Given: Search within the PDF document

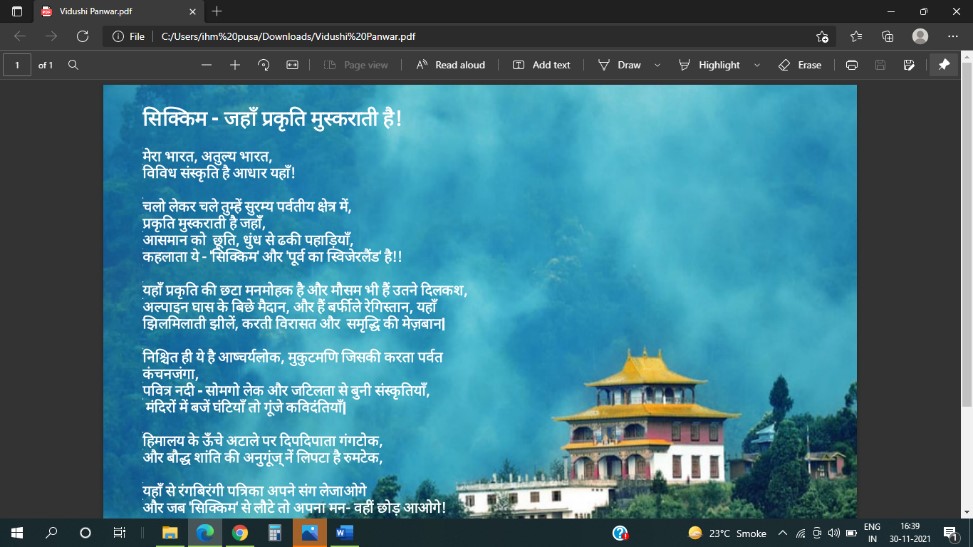Looking at the screenshot, I should (x=73, y=65).
